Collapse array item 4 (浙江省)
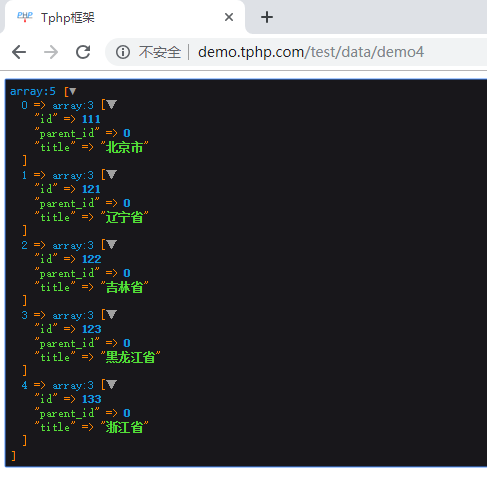 (x=111, y=385)
